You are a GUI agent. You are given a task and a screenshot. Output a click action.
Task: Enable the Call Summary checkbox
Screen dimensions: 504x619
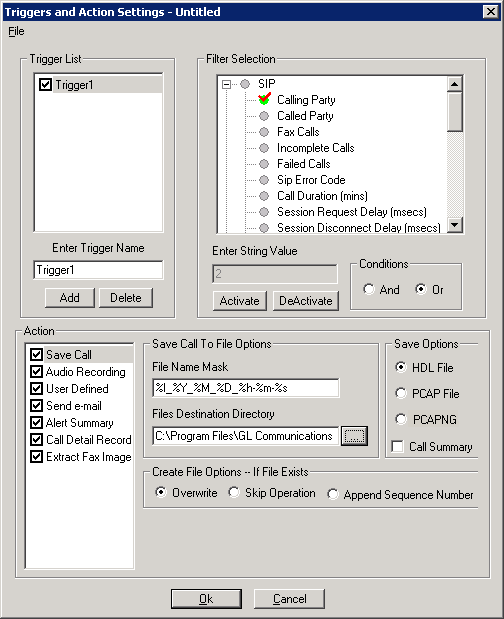[397, 446]
